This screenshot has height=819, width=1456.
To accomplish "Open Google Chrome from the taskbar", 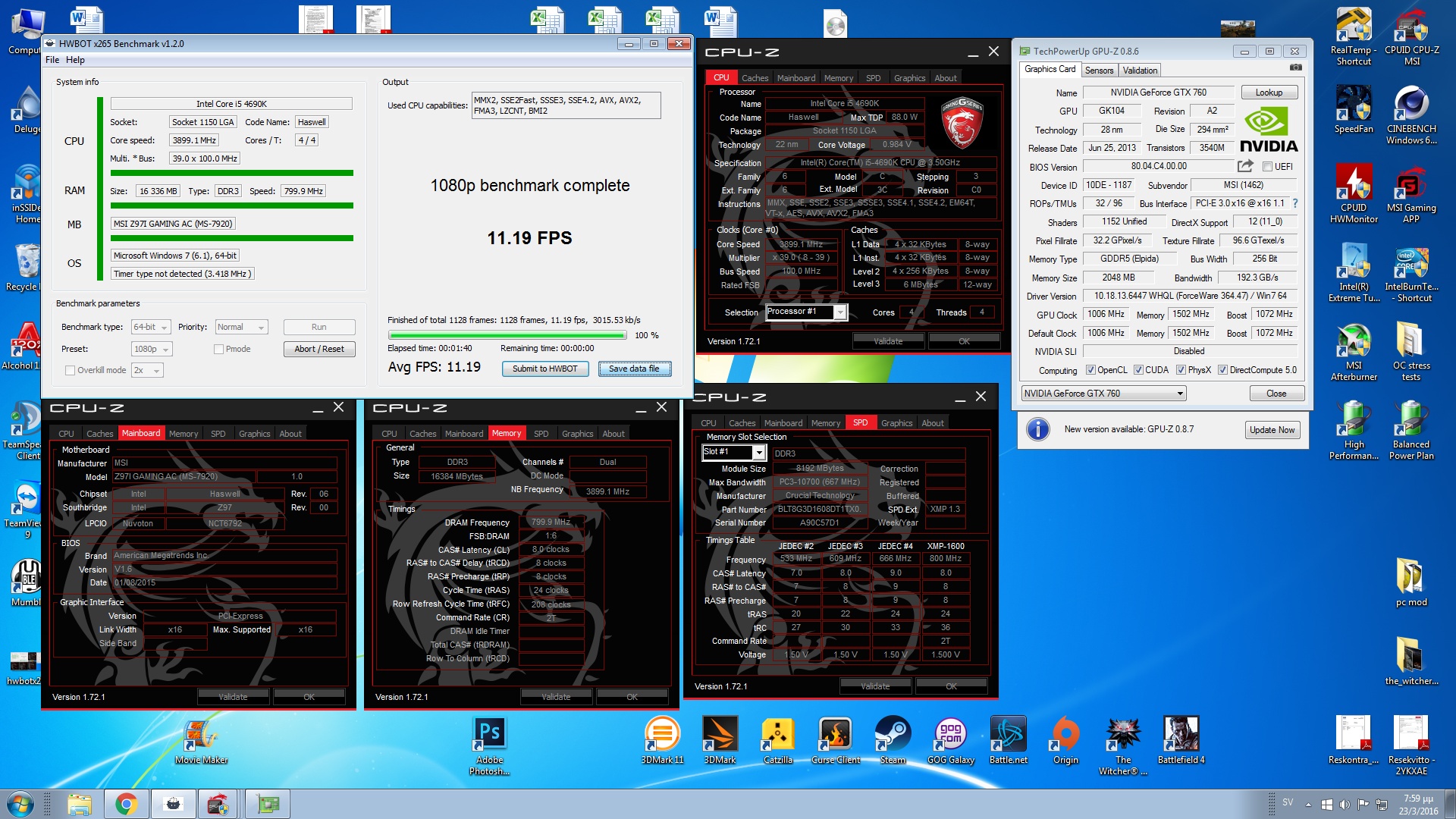I will (x=126, y=805).
